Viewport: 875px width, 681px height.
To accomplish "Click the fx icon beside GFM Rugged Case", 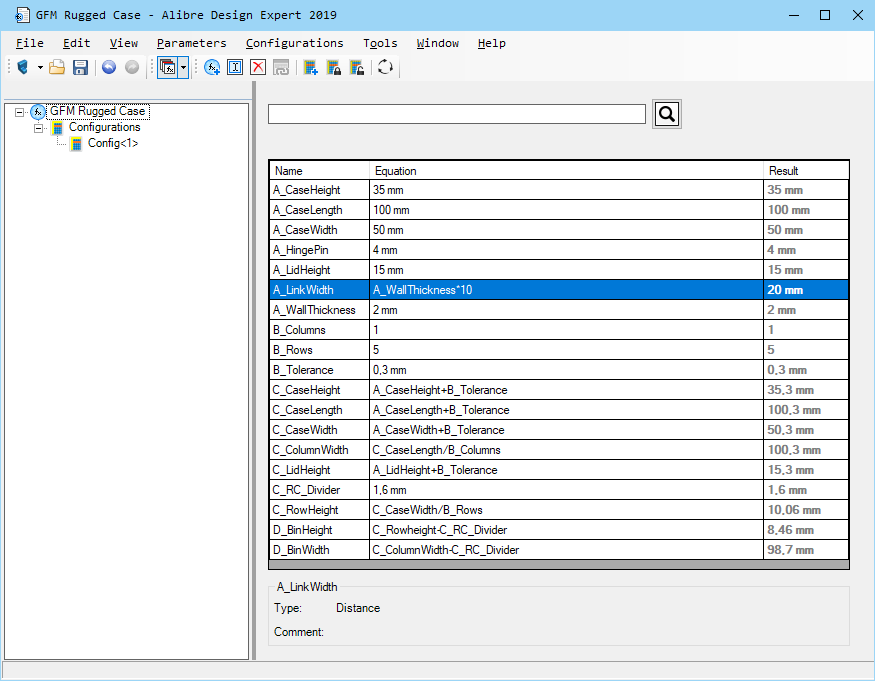I will 38,112.
